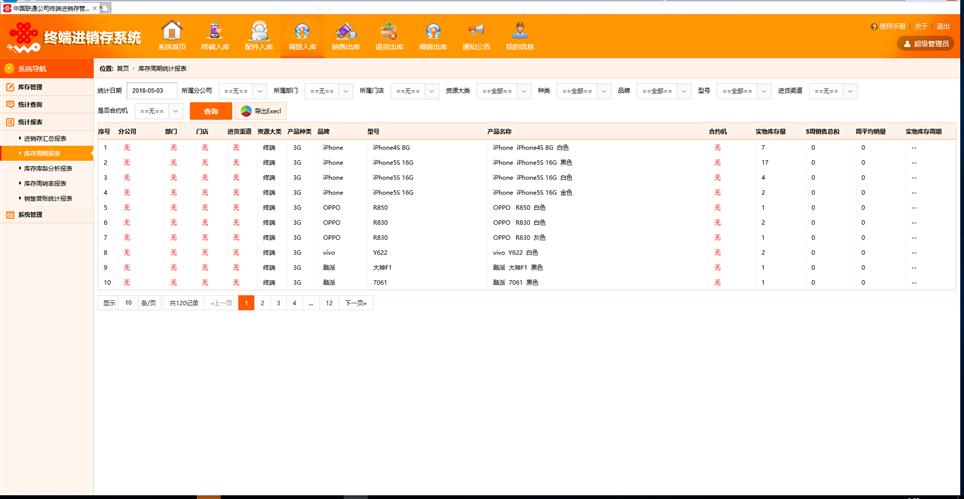This screenshot has height=499, width=964.
Task: Click 'vivo Y622 白色' product name
Action: 515,253
